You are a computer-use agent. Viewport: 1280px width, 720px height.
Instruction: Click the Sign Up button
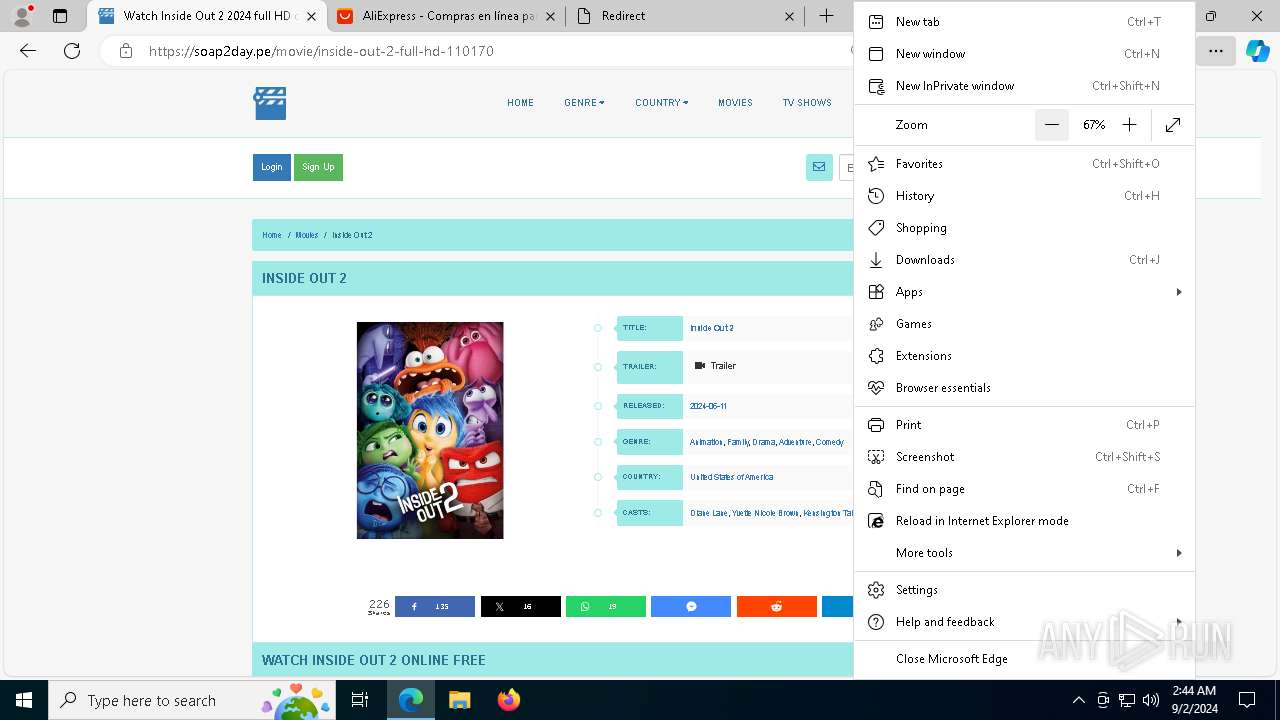318,168
